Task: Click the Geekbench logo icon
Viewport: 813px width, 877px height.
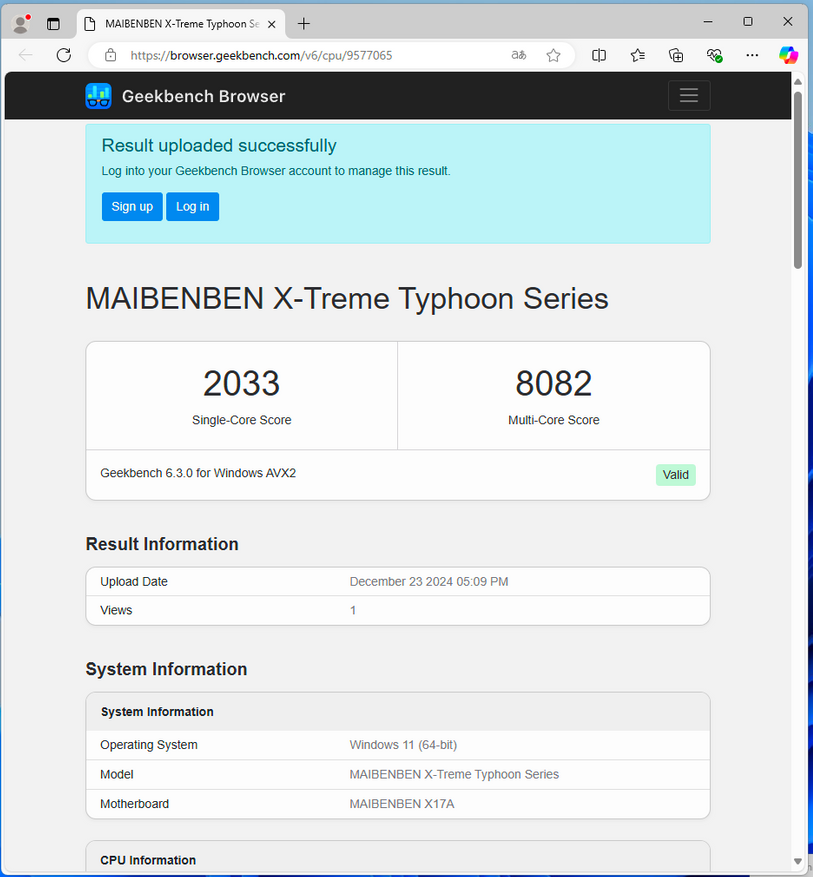Action: (98, 96)
